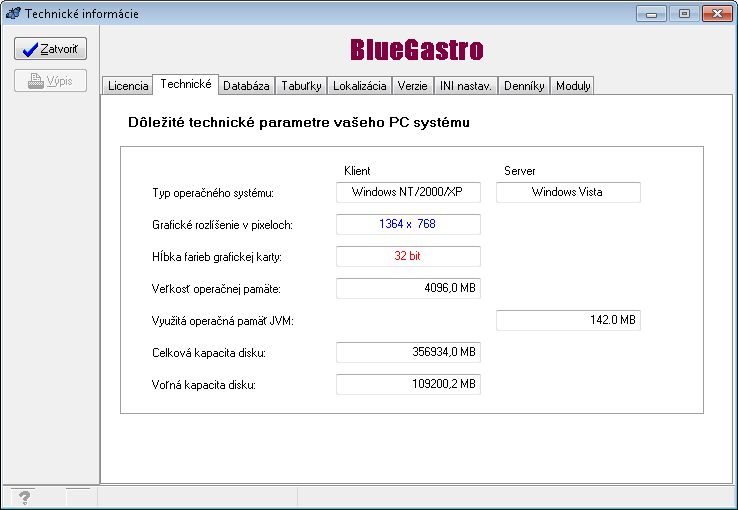The image size is (738, 510).
Task: Minimize the Technické informácie window
Action: tap(651, 14)
